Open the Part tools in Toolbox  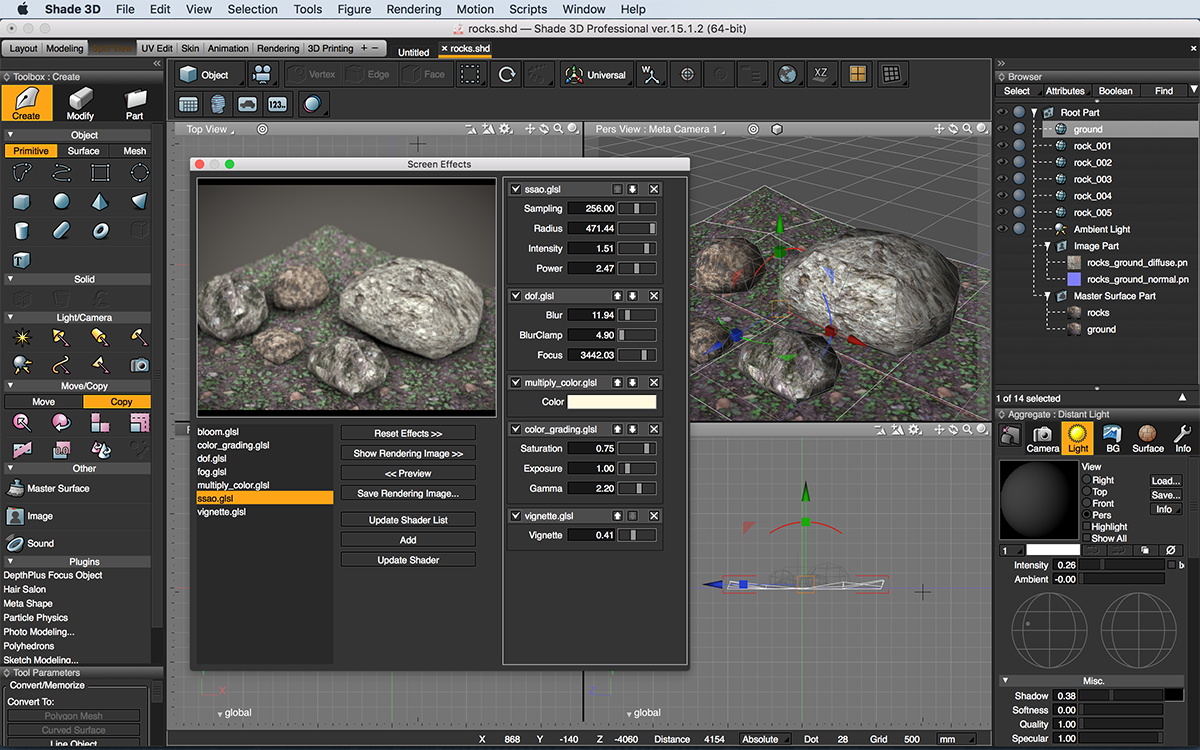point(134,103)
